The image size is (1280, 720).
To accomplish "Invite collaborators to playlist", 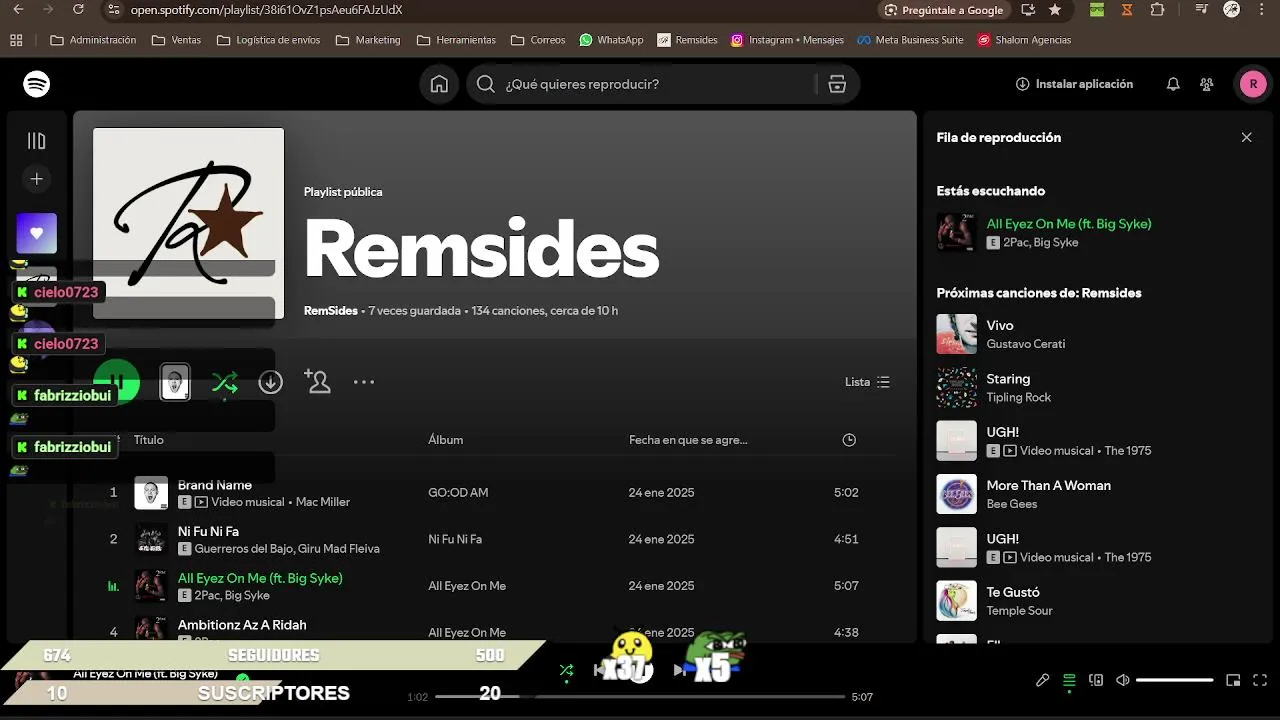I will (317, 381).
